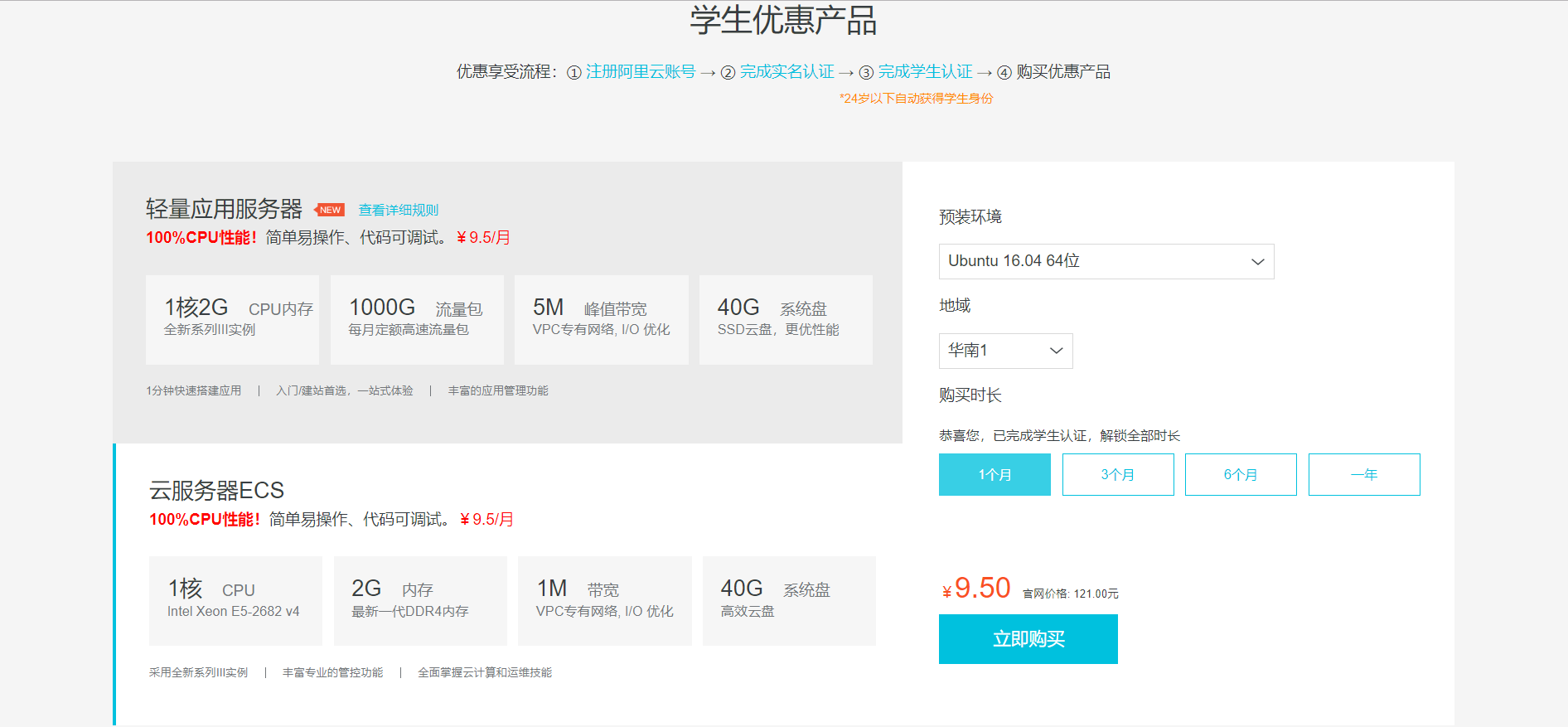1568x727 pixels.
Task: Click the ¥9.50 price text
Action: coord(976,588)
